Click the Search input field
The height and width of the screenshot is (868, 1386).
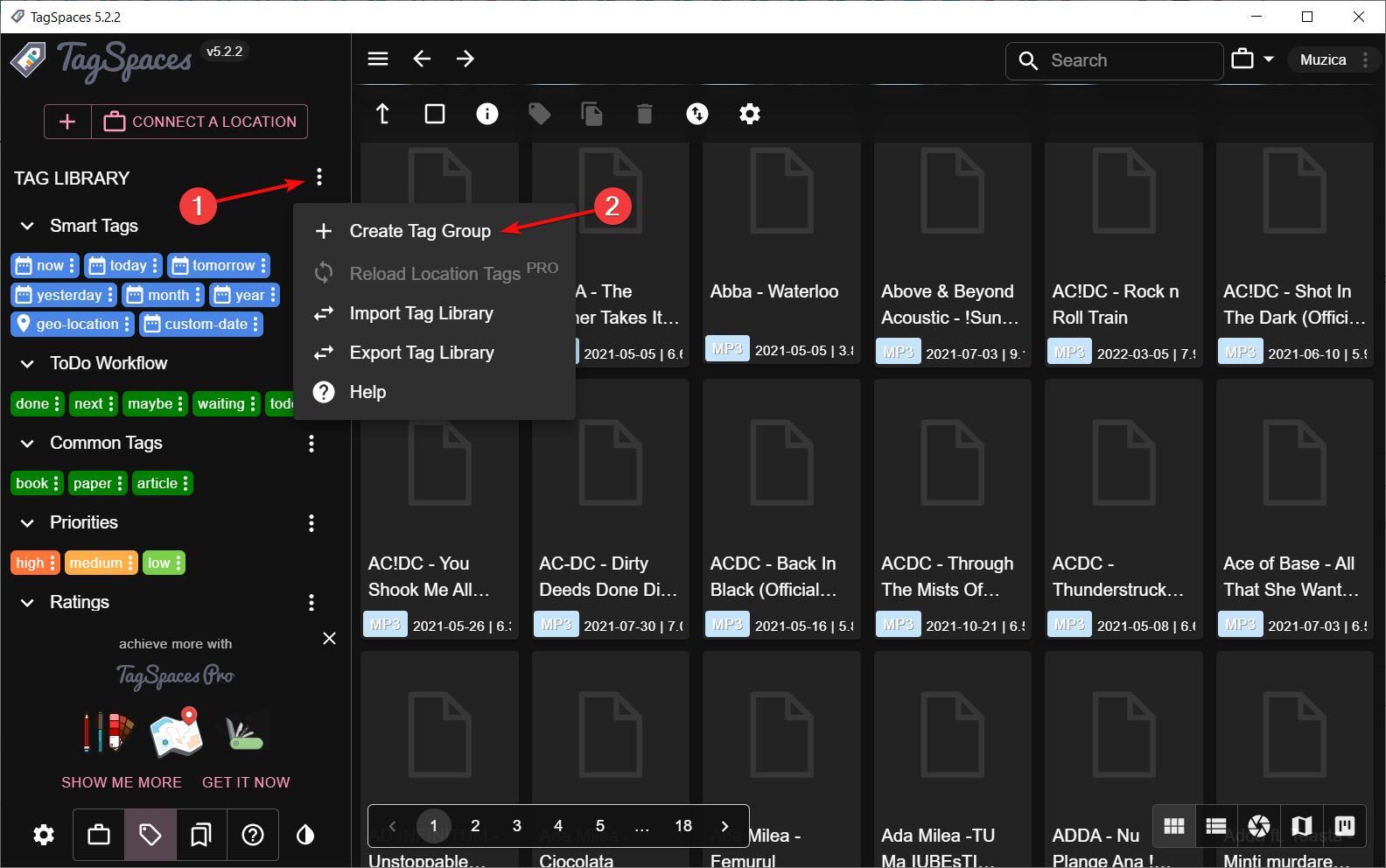(x=1115, y=60)
